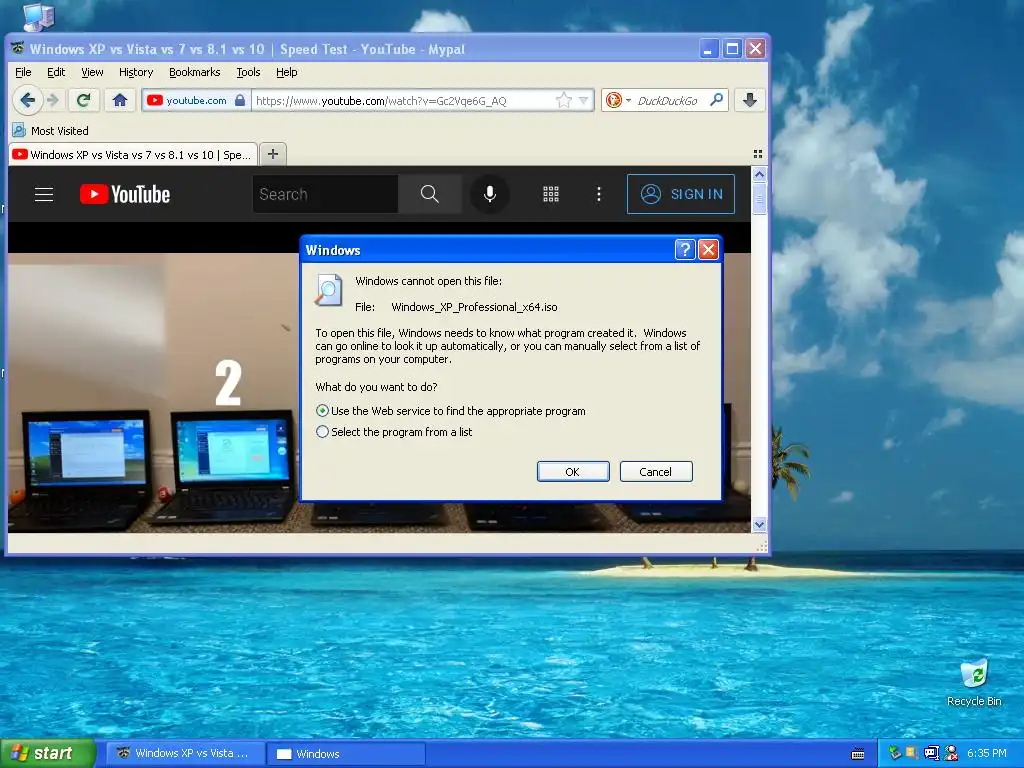
Task: Click the forward navigation arrow
Action: pos(54,101)
